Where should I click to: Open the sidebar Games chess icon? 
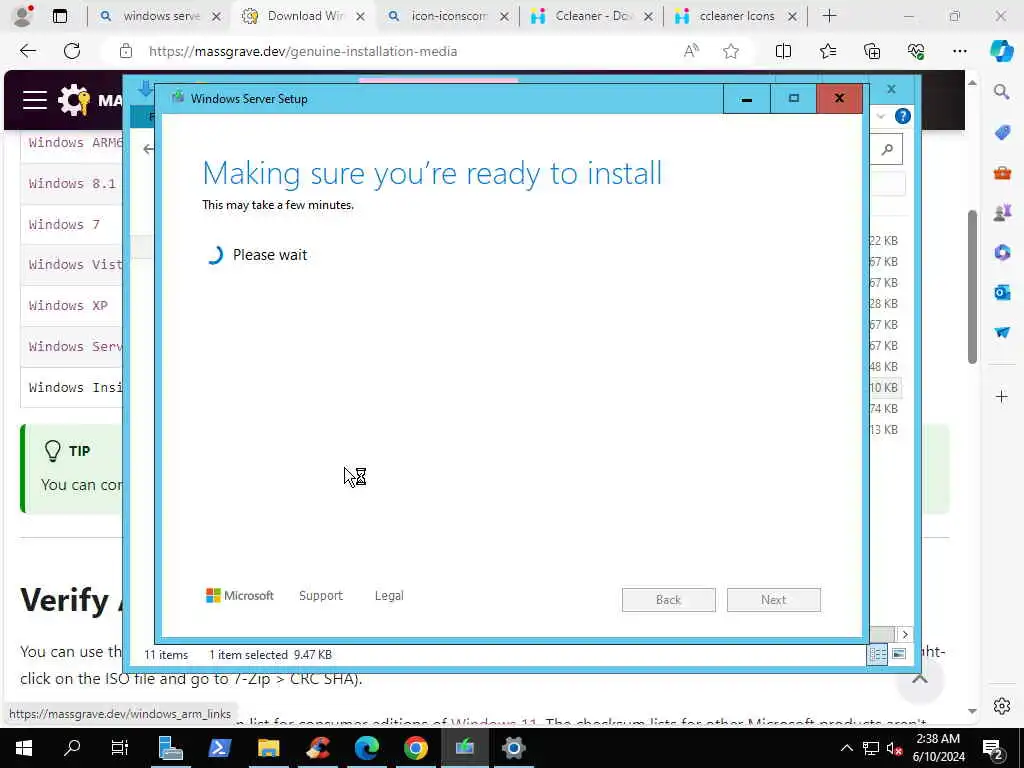(x=1002, y=212)
